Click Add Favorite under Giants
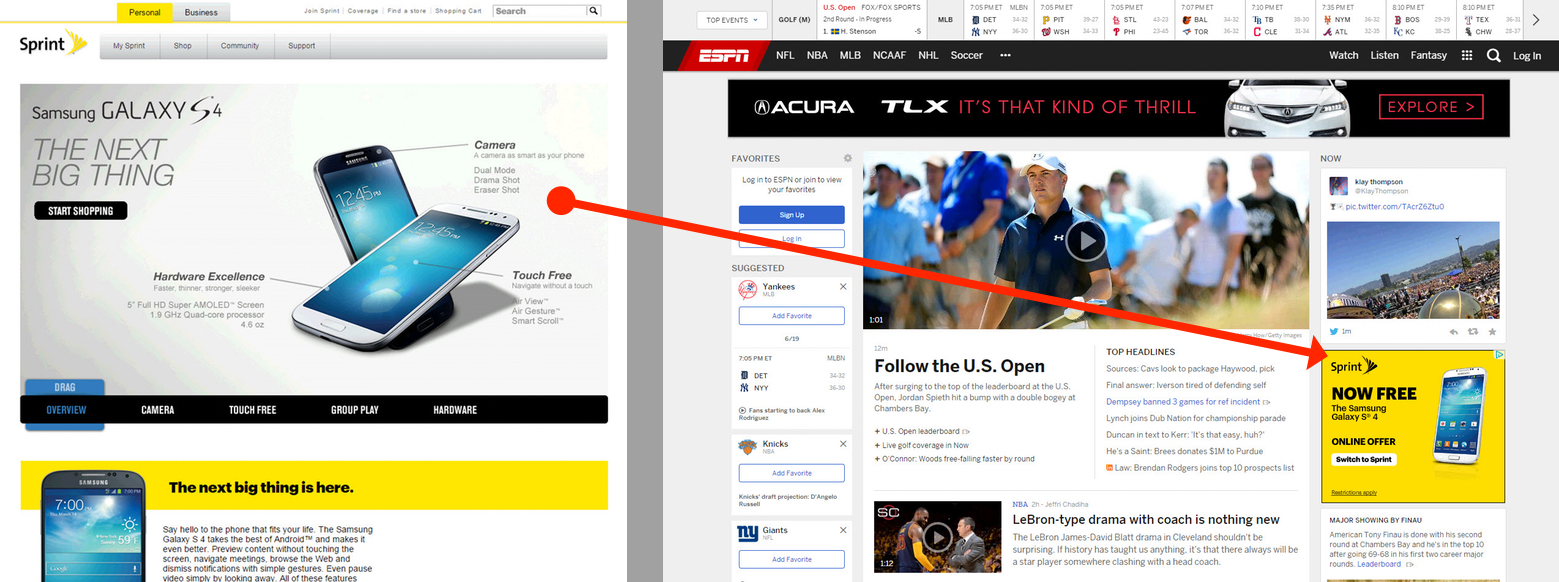Image resolution: width=1559 pixels, height=582 pixels. tap(792, 559)
